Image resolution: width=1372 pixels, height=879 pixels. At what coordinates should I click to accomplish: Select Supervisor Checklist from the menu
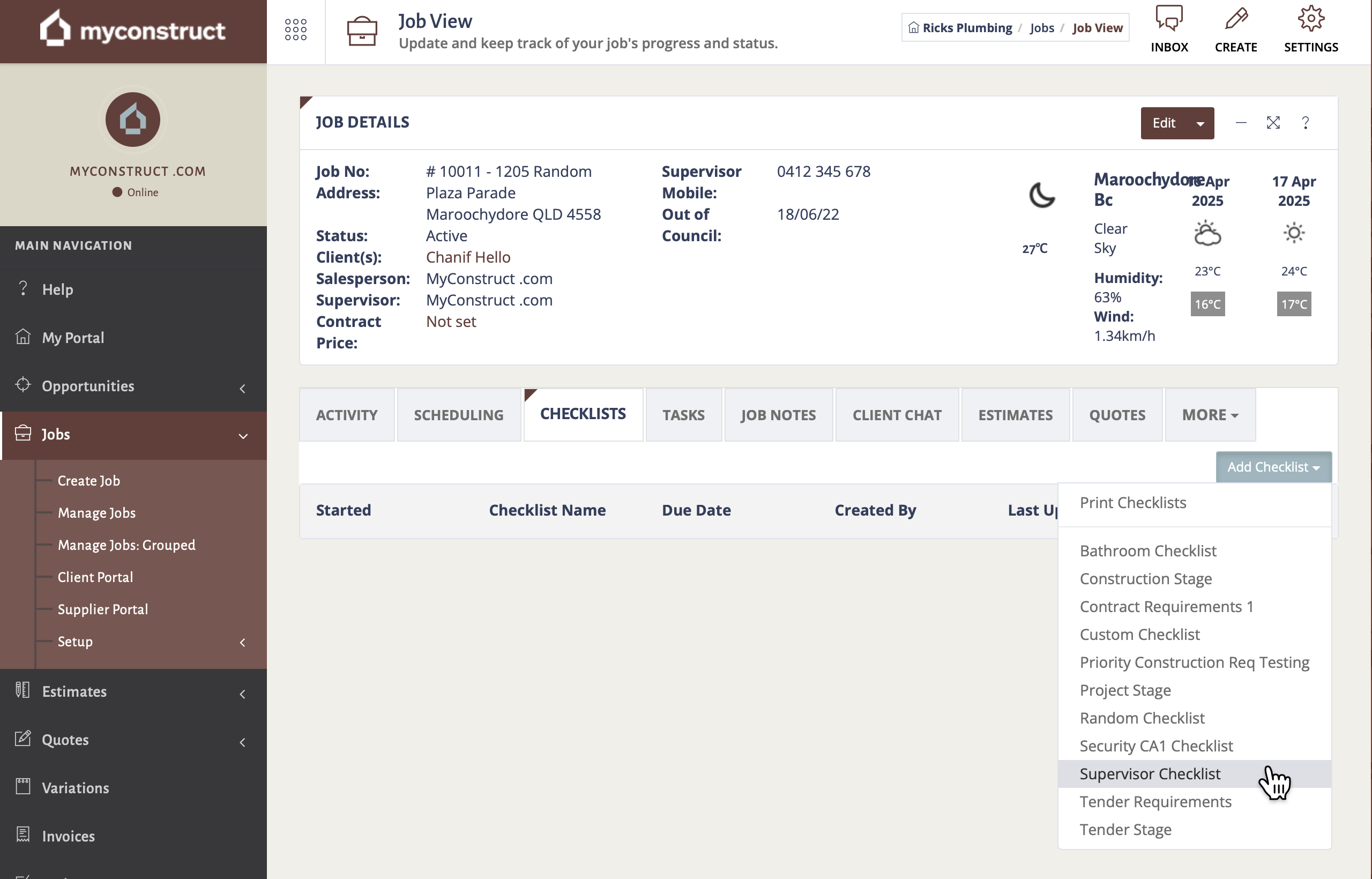tap(1150, 774)
